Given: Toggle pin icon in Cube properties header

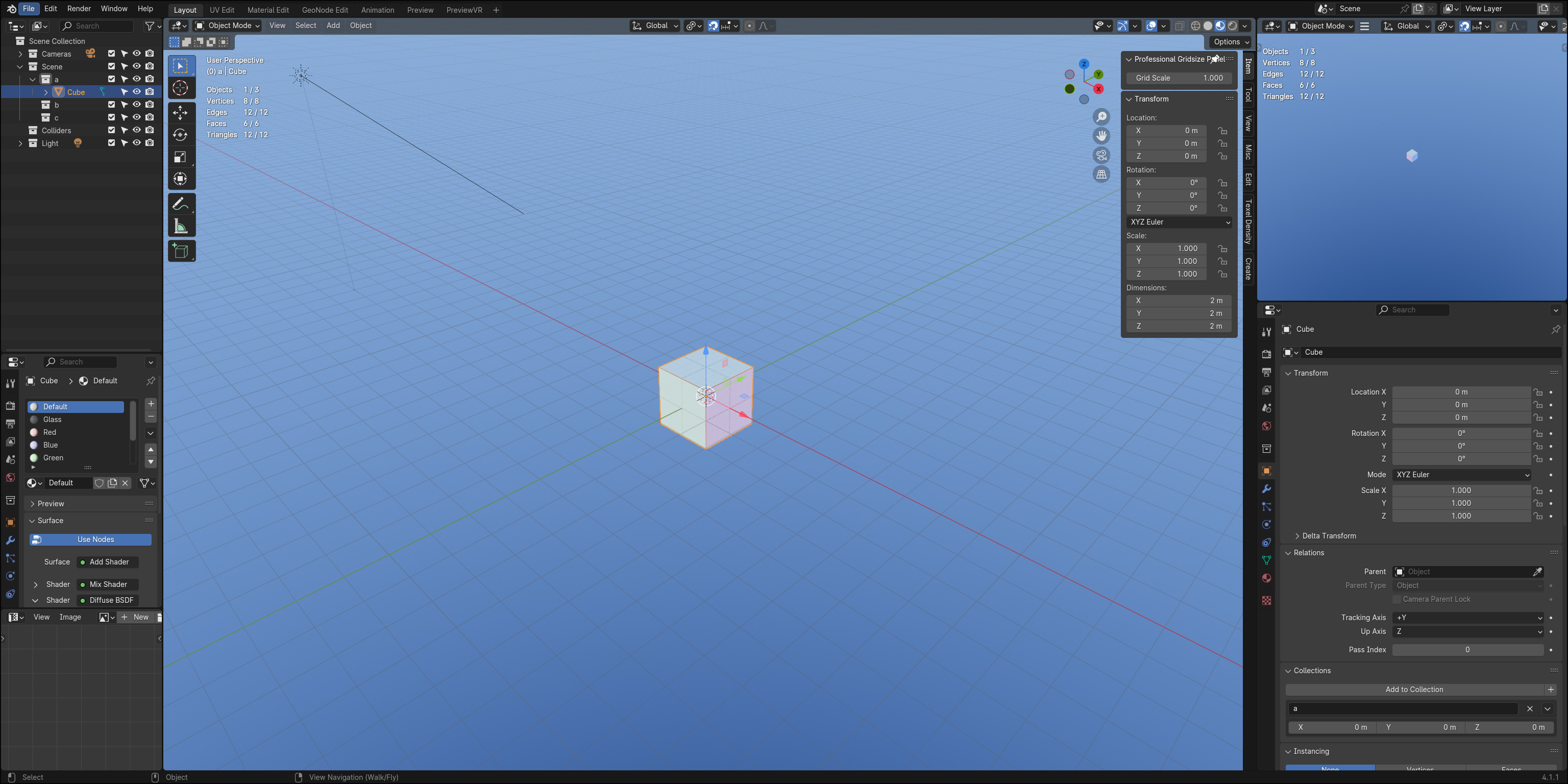Looking at the screenshot, I should 1555,329.
